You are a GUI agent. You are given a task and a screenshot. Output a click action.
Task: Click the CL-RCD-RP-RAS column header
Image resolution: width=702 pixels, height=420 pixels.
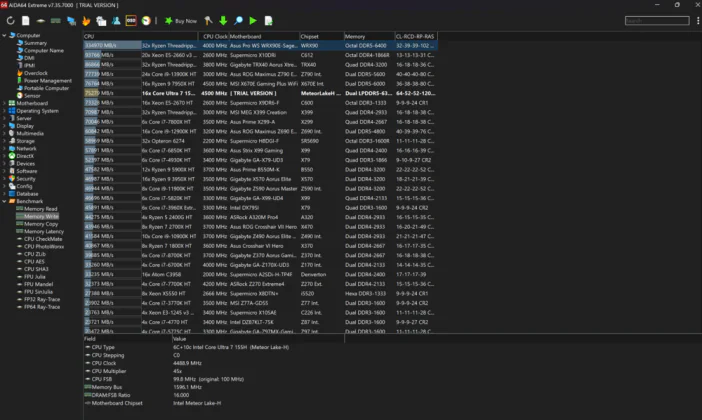coord(415,36)
